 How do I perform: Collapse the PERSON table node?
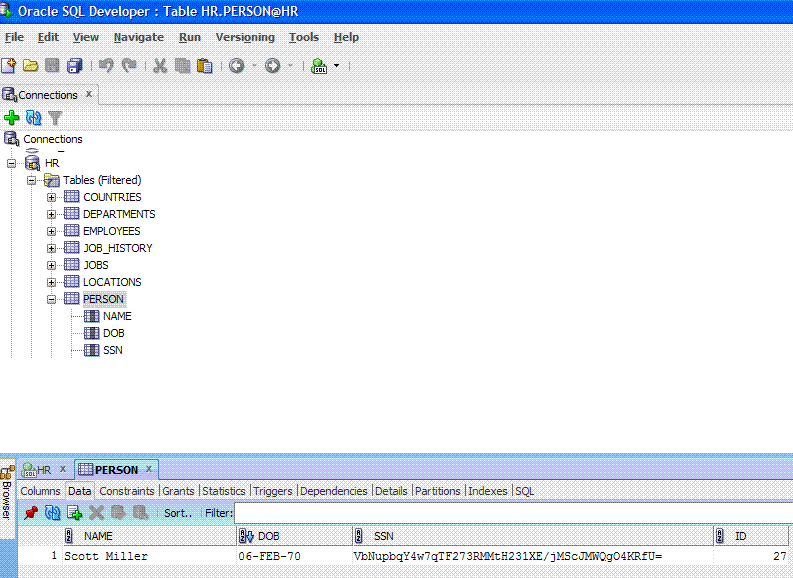coord(51,299)
